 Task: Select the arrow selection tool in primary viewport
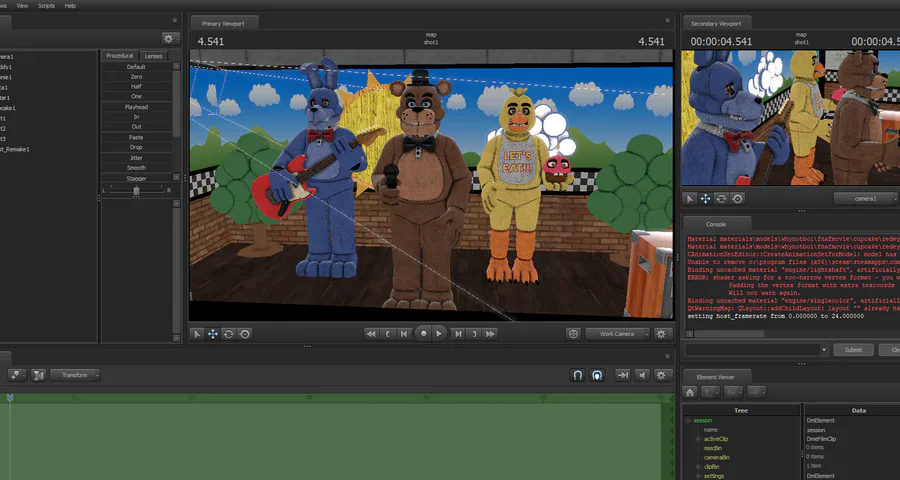(x=197, y=334)
